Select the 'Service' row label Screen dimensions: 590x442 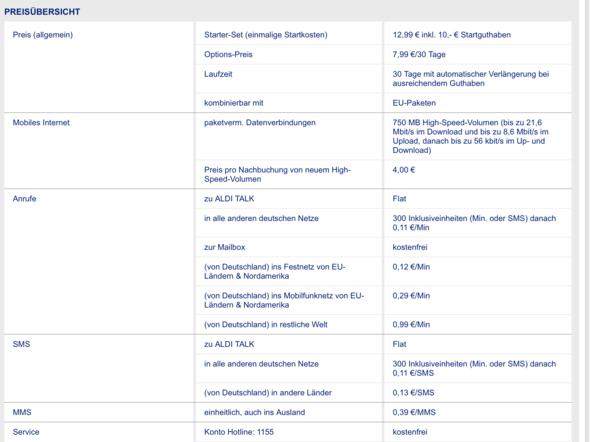coord(26,432)
